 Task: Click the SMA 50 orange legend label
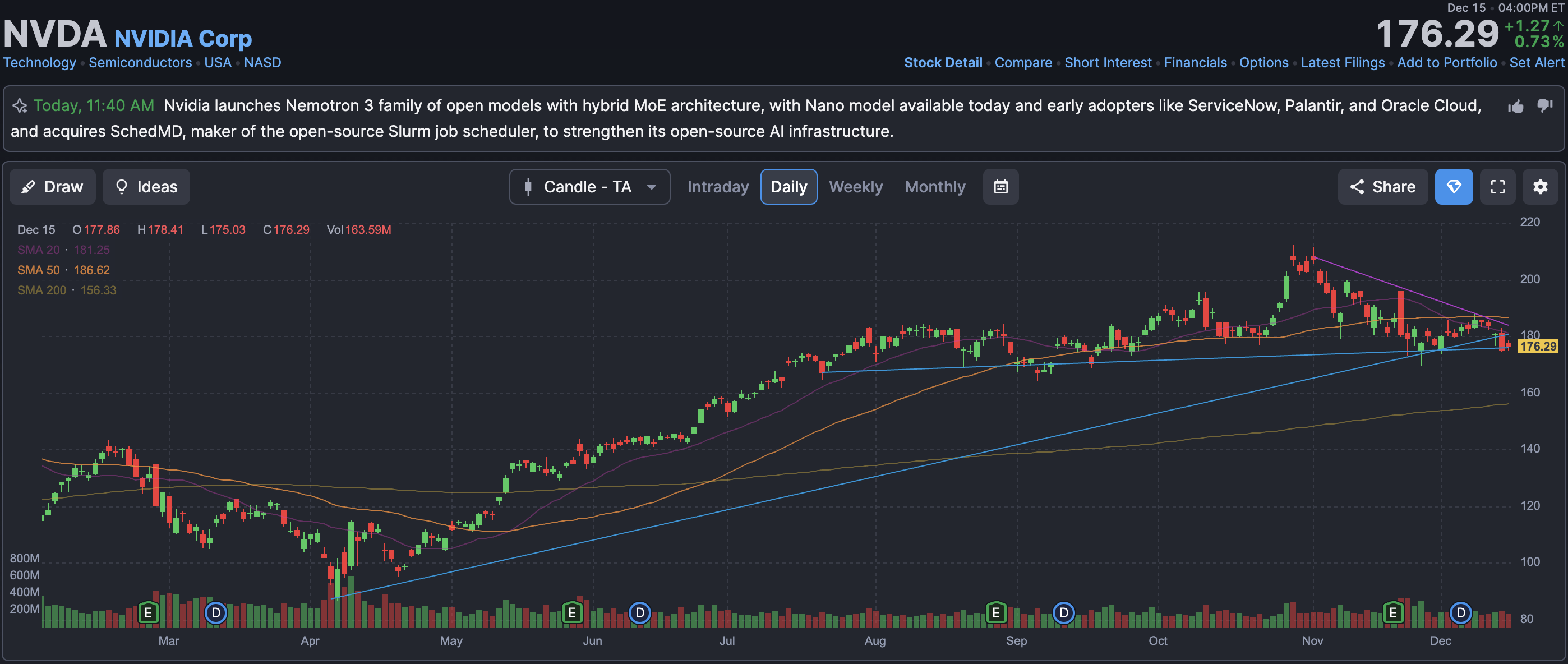(38, 270)
